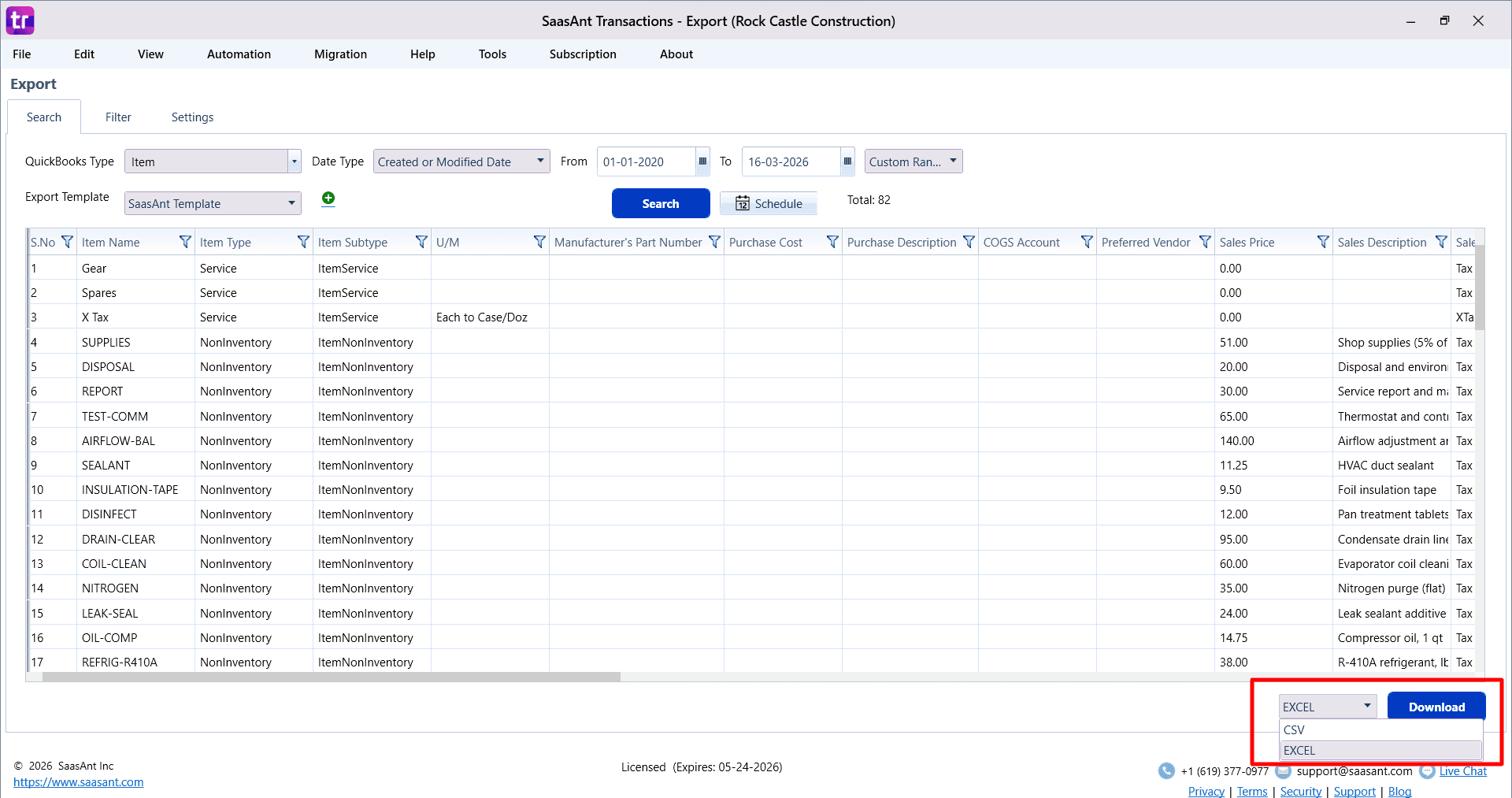Image resolution: width=1512 pixels, height=798 pixels.
Task: Expand the Date Type dropdown
Action: 540,161
